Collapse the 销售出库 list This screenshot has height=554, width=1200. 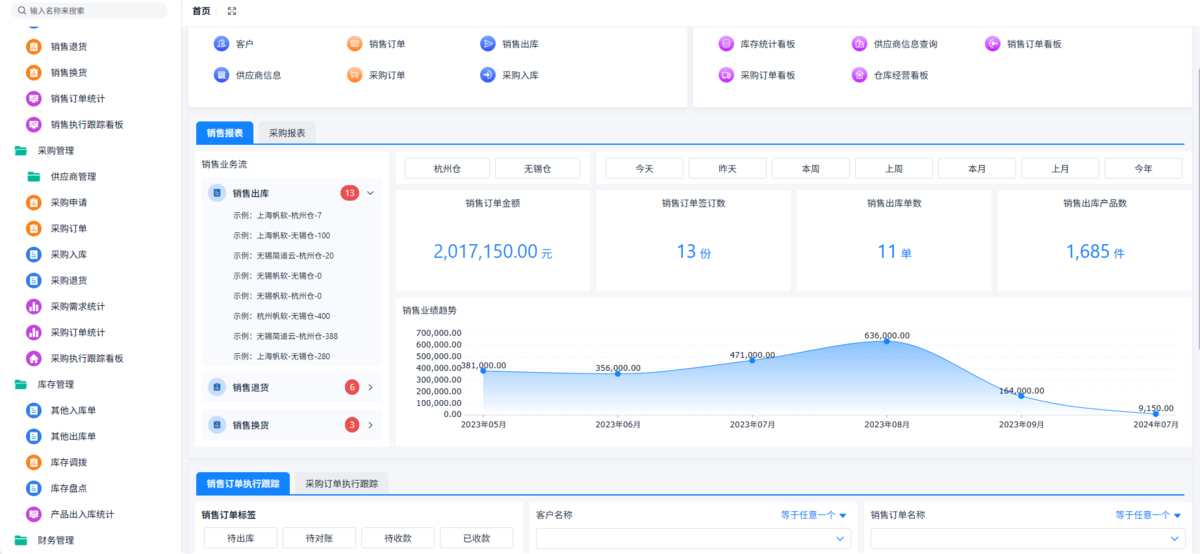tap(370, 193)
